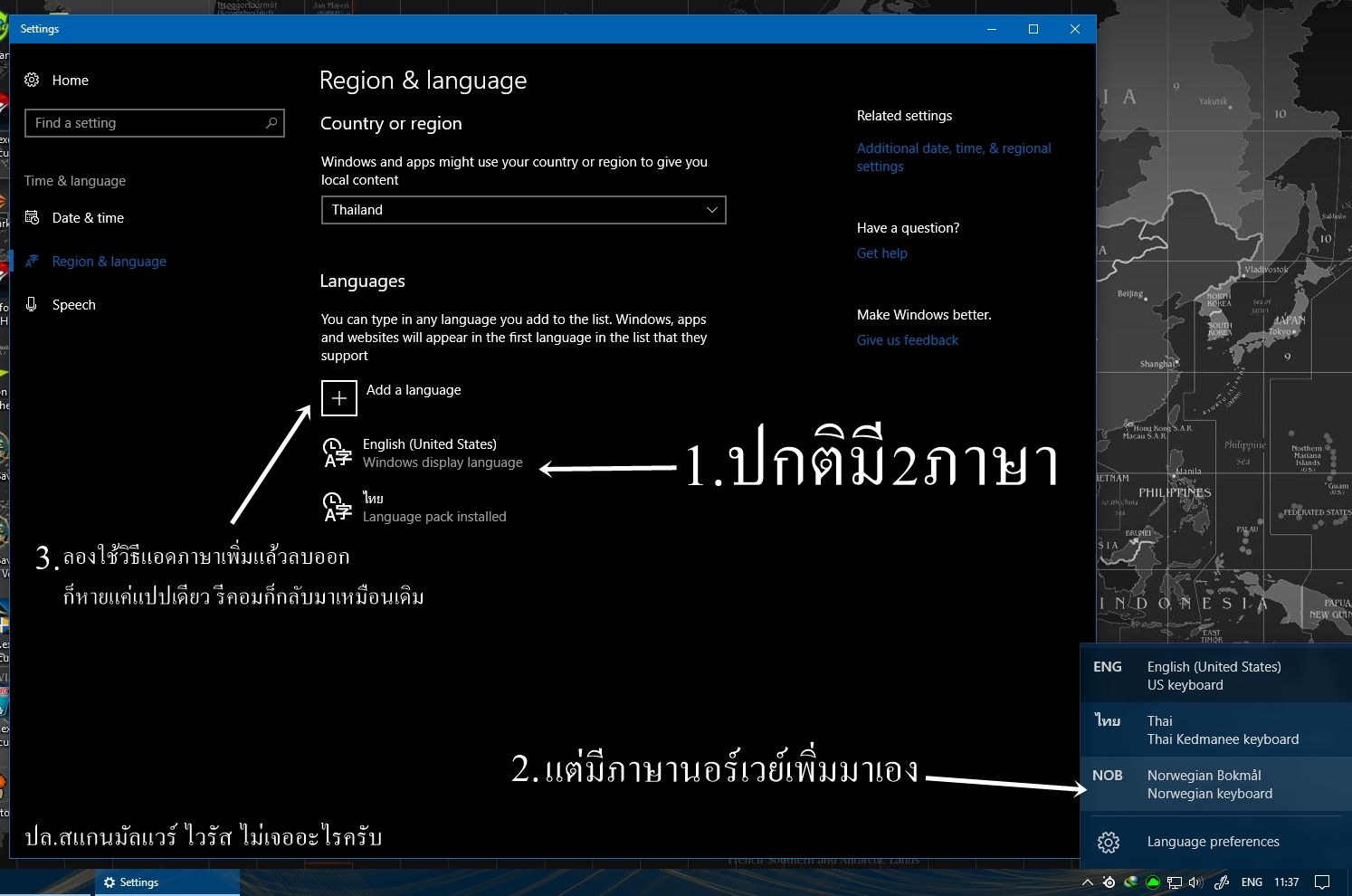Open the pen workspace tray icon

(x=1222, y=882)
